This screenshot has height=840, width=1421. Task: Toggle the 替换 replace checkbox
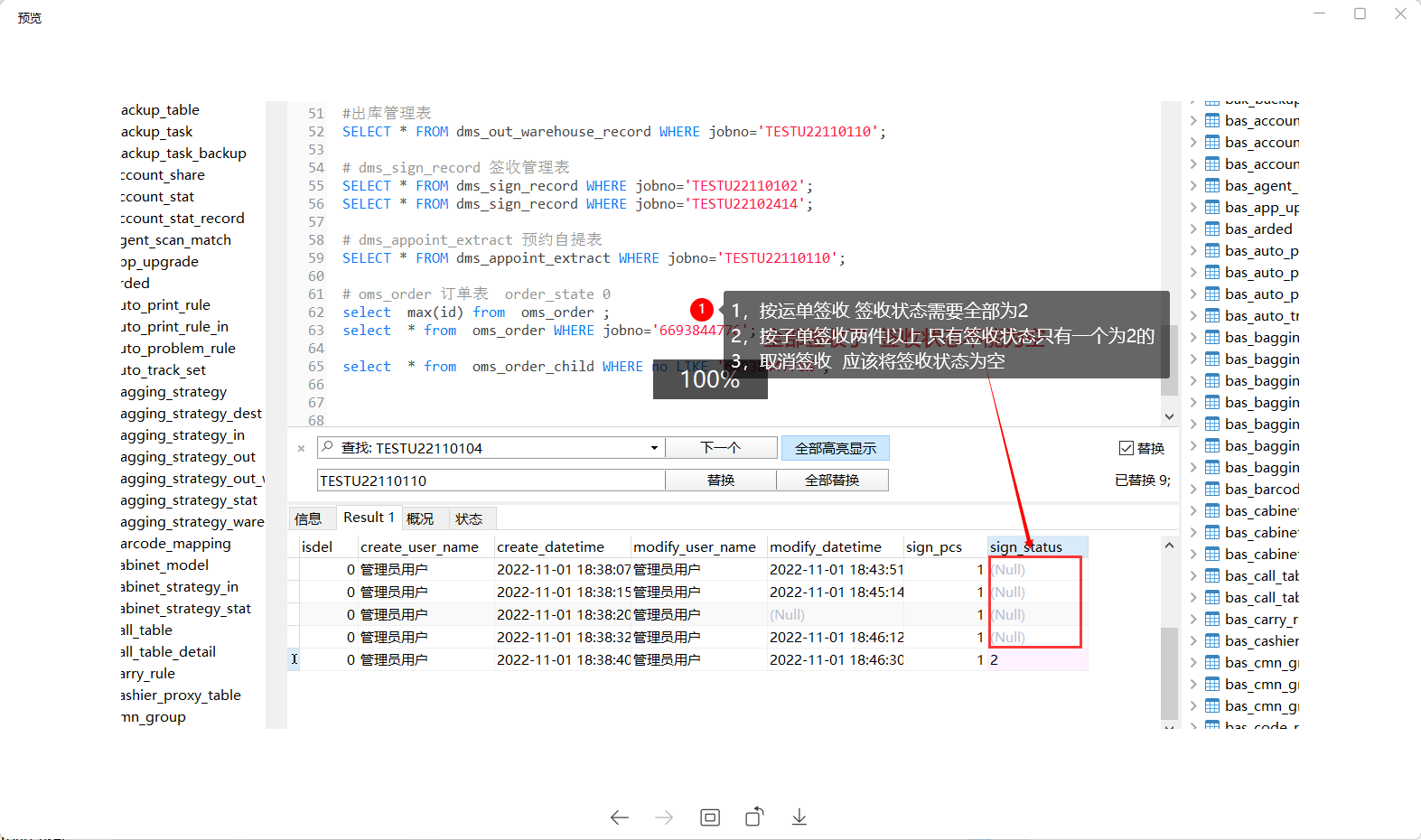click(1127, 448)
